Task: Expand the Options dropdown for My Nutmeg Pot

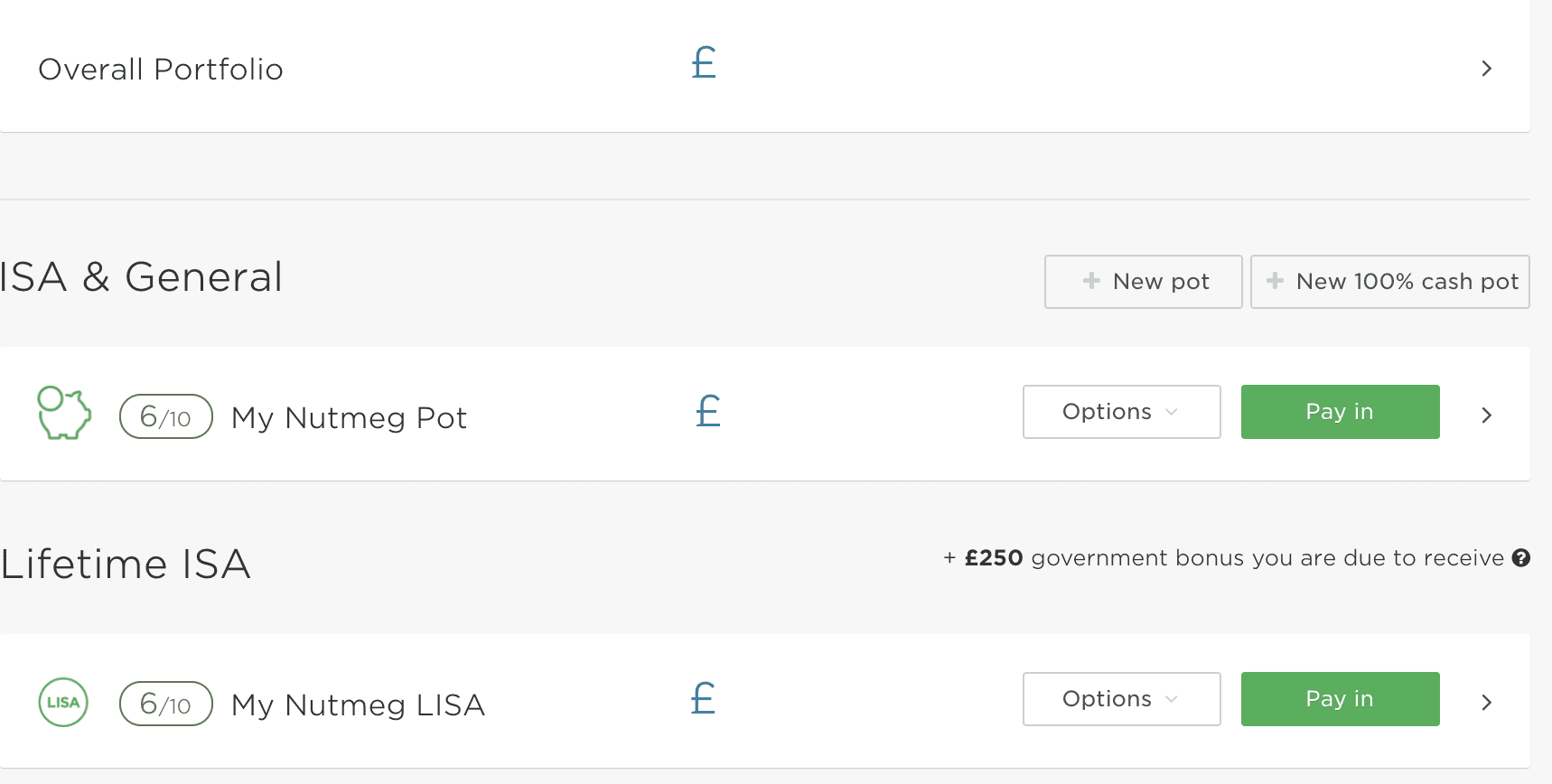Action: 1121,412
